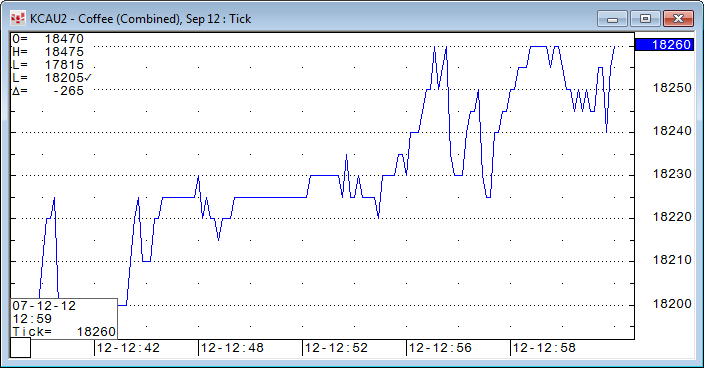Click the 12-12:58 time axis marker
The width and height of the screenshot is (704, 368).
coord(544,348)
